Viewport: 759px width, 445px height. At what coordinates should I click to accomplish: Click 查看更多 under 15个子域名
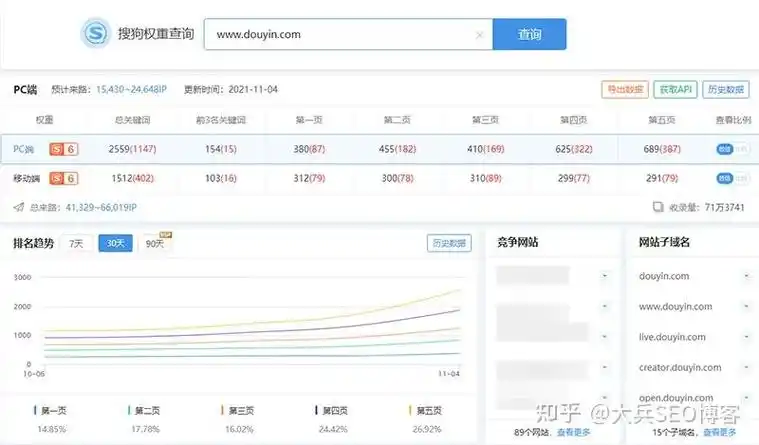tap(719, 432)
